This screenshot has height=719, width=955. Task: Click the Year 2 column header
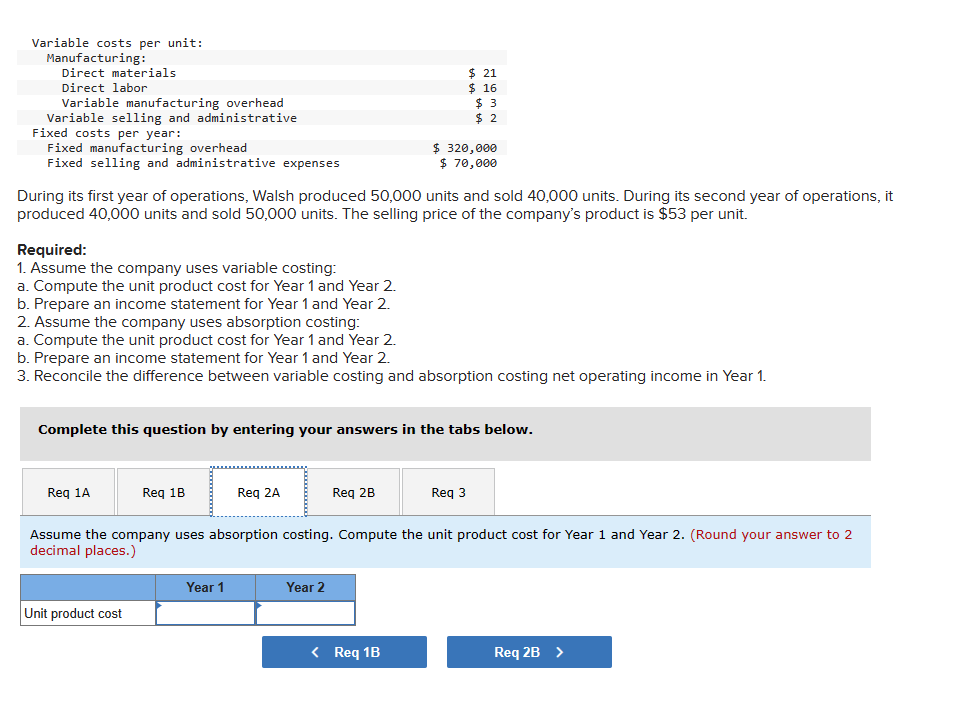(x=306, y=587)
